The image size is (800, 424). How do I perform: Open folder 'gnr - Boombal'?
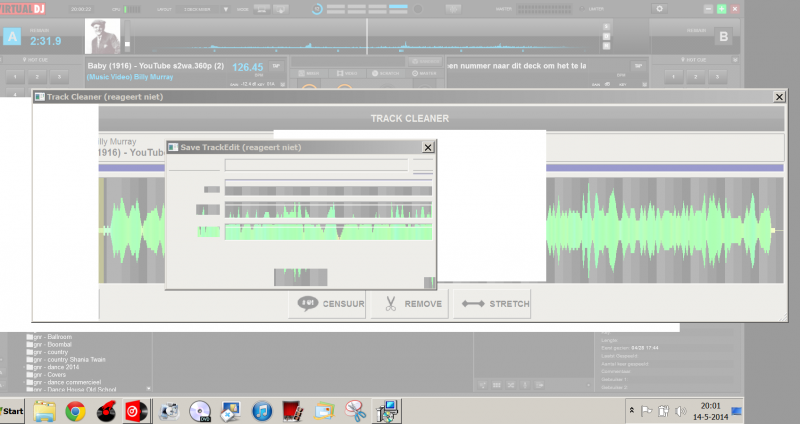(x=49, y=344)
